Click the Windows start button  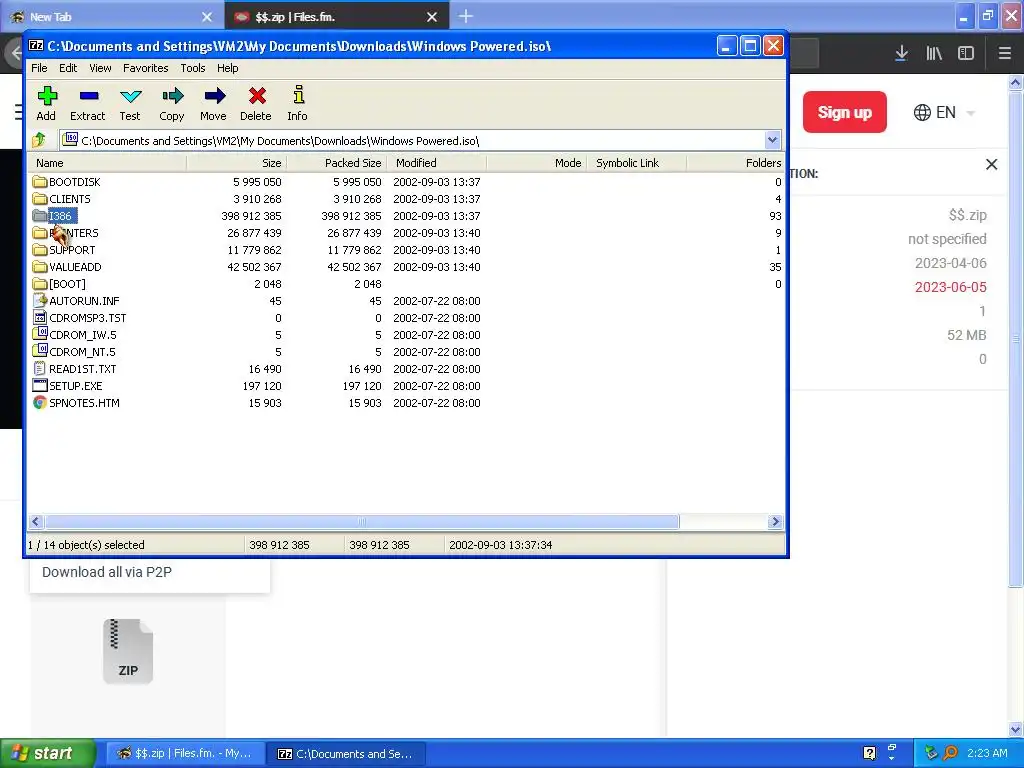click(47, 753)
